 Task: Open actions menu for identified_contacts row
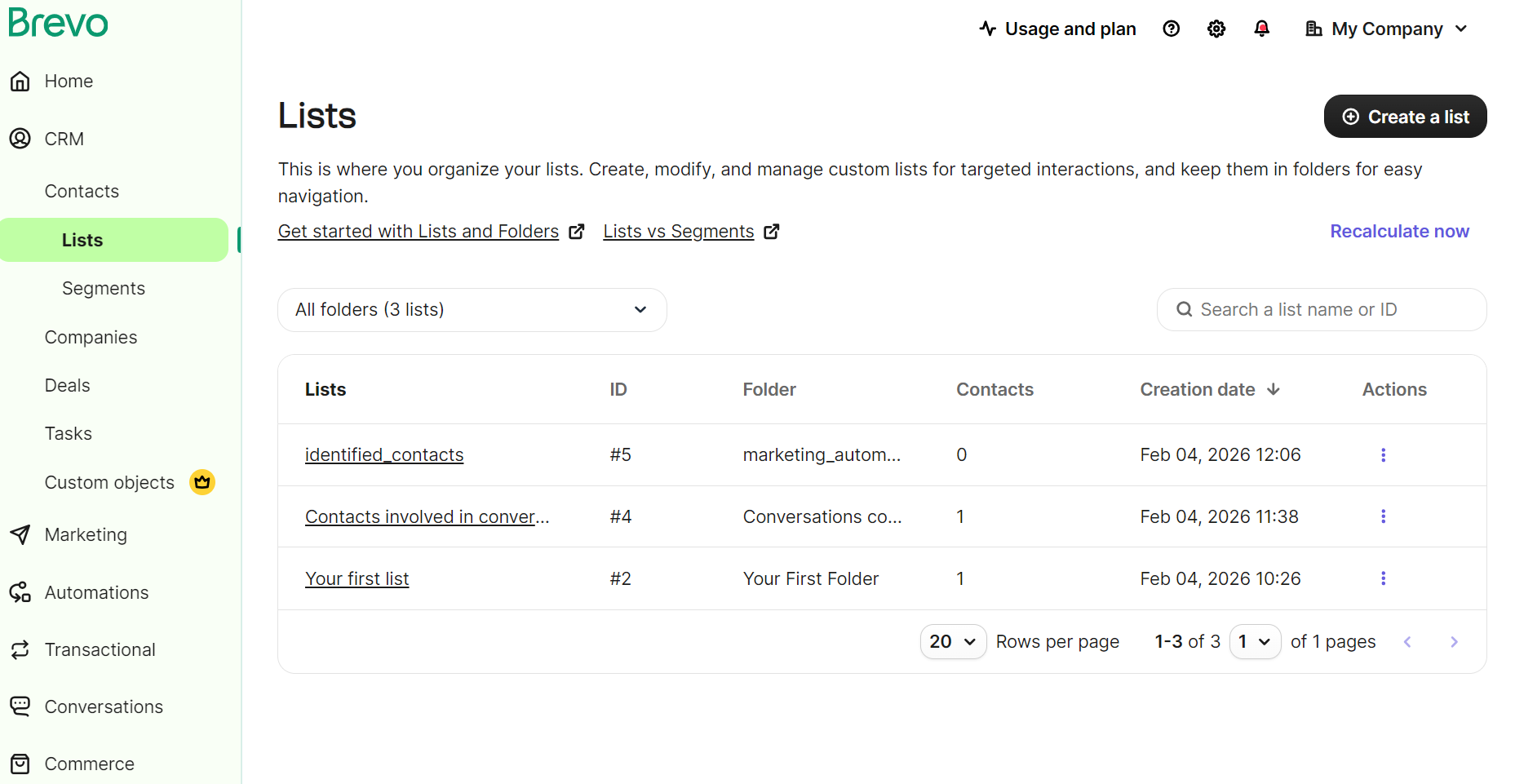click(x=1383, y=454)
